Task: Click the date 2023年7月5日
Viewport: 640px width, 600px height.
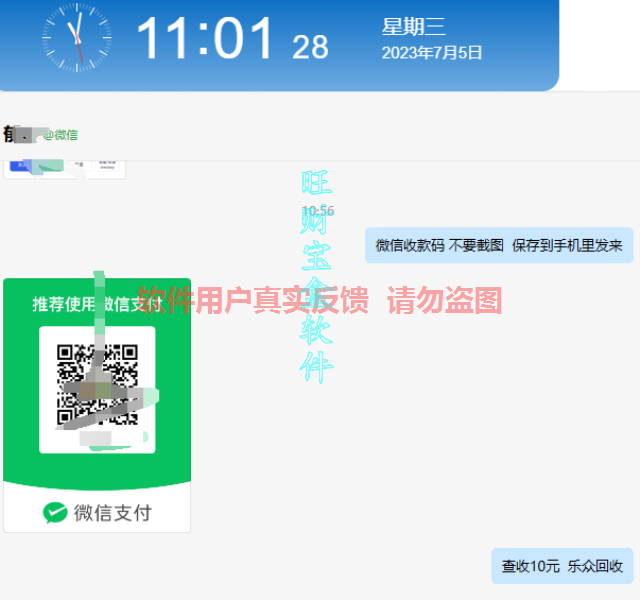Action: pyautogui.click(x=431, y=53)
